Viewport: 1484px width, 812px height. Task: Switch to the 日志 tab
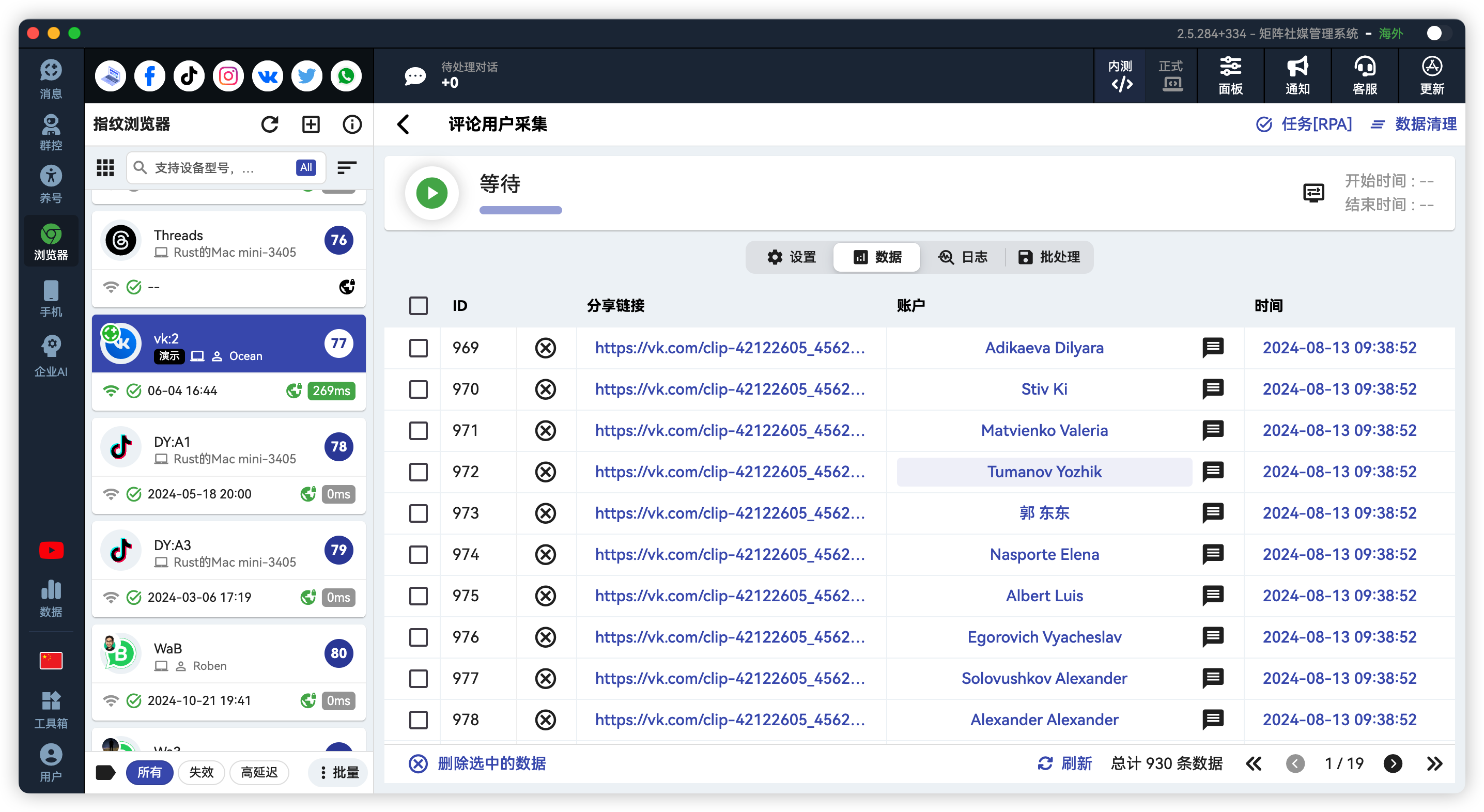(963, 257)
